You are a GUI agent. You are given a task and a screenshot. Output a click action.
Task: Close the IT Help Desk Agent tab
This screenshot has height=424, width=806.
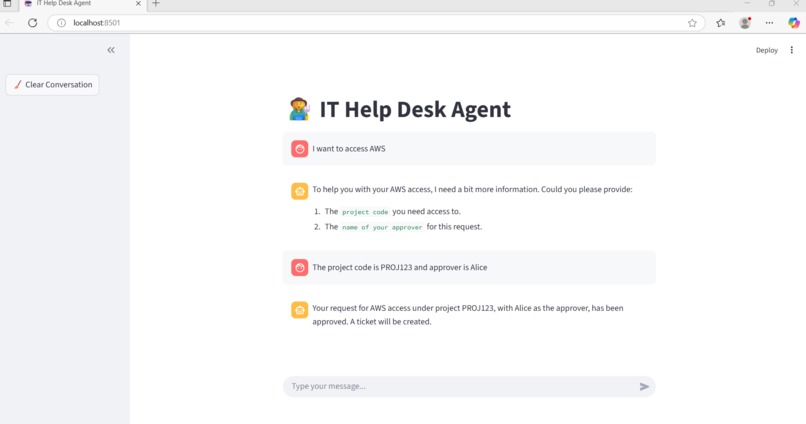pos(138,4)
